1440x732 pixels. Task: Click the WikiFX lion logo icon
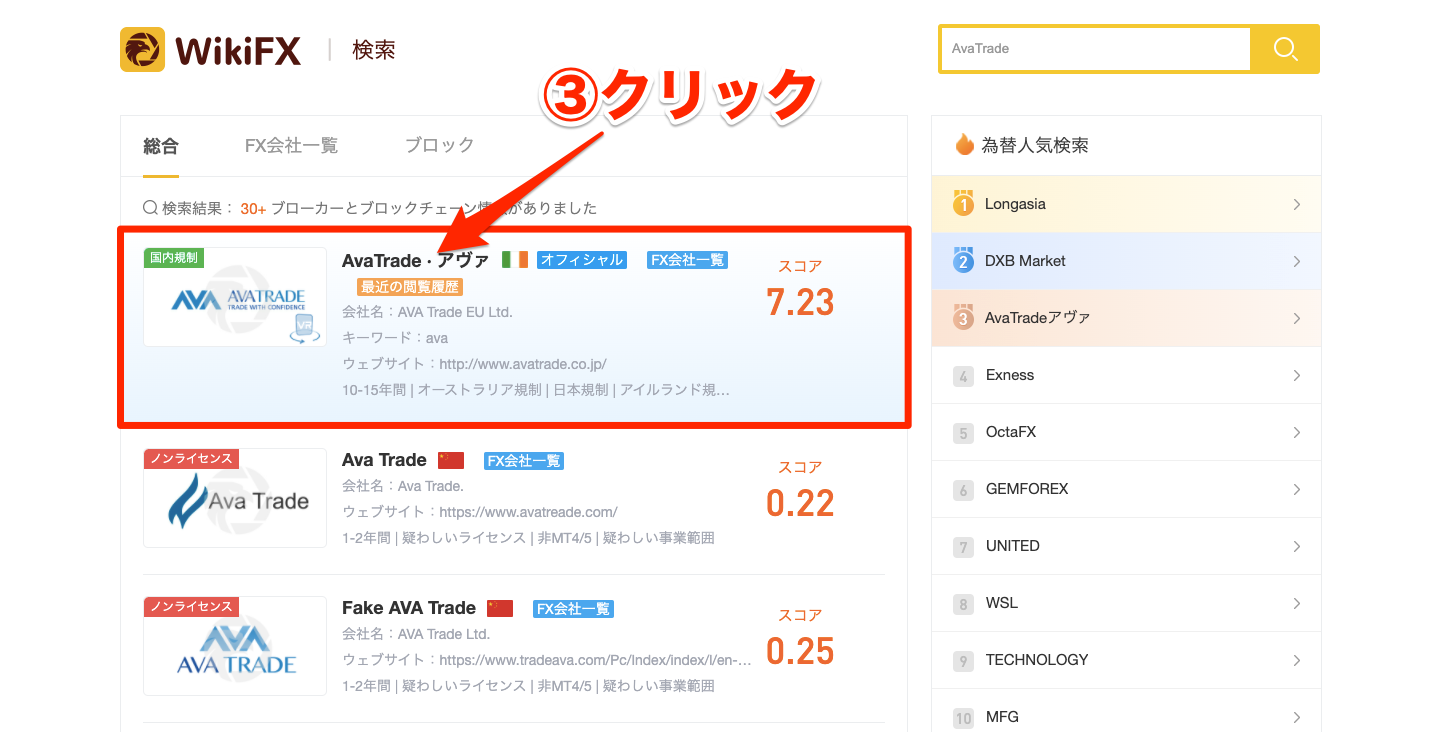142,49
